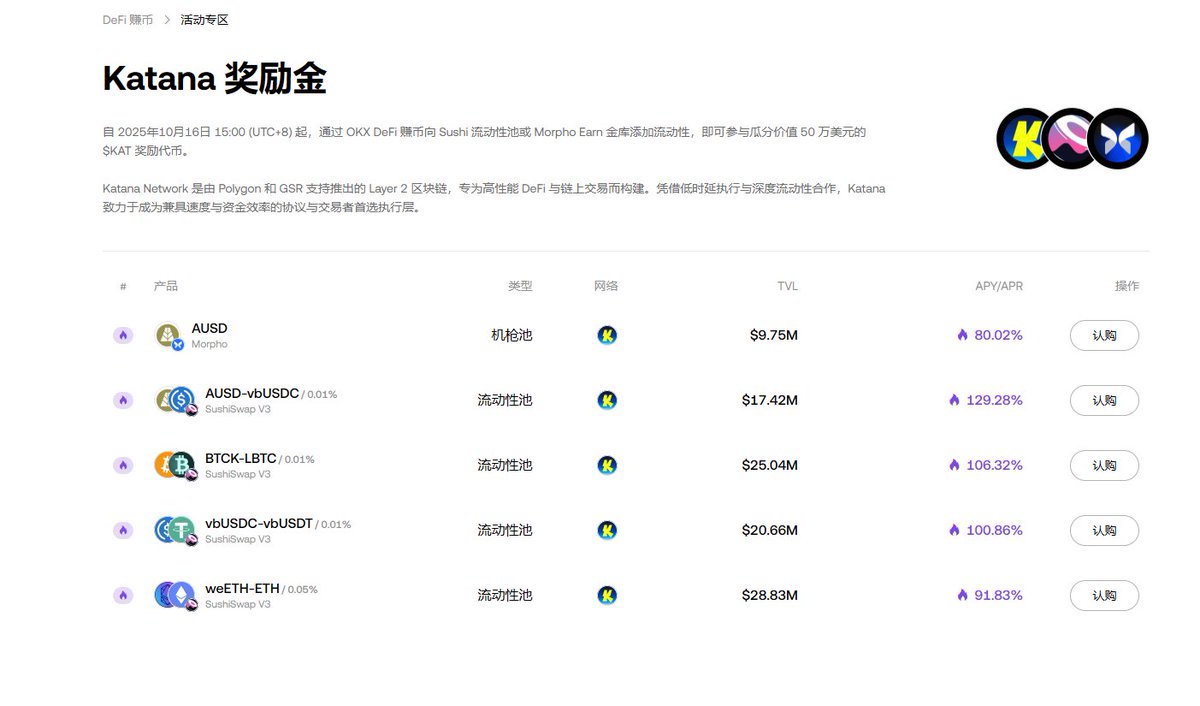The image size is (1200, 706).
Task: Click the APY/APR column header
Action: [x=999, y=286]
